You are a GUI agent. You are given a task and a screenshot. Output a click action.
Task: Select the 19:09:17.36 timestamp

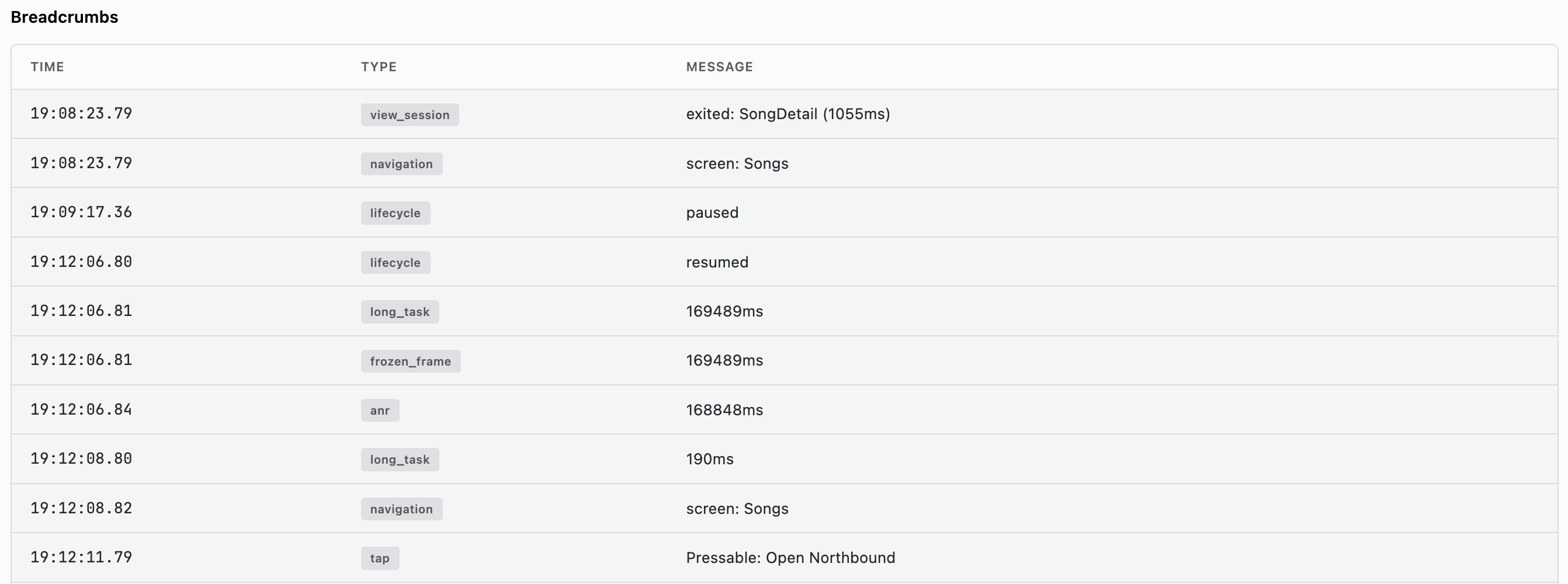pos(82,213)
